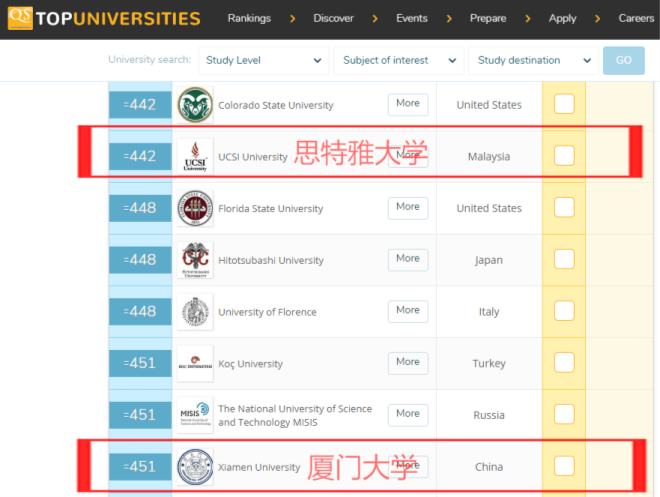Click Russia country cell

[x=489, y=415]
